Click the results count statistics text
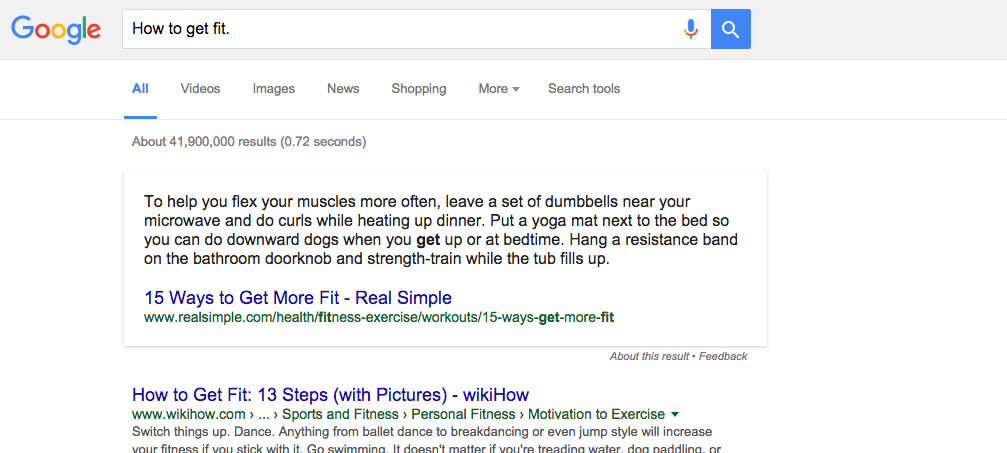The height and width of the screenshot is (453, 1007). coord(249,142)
